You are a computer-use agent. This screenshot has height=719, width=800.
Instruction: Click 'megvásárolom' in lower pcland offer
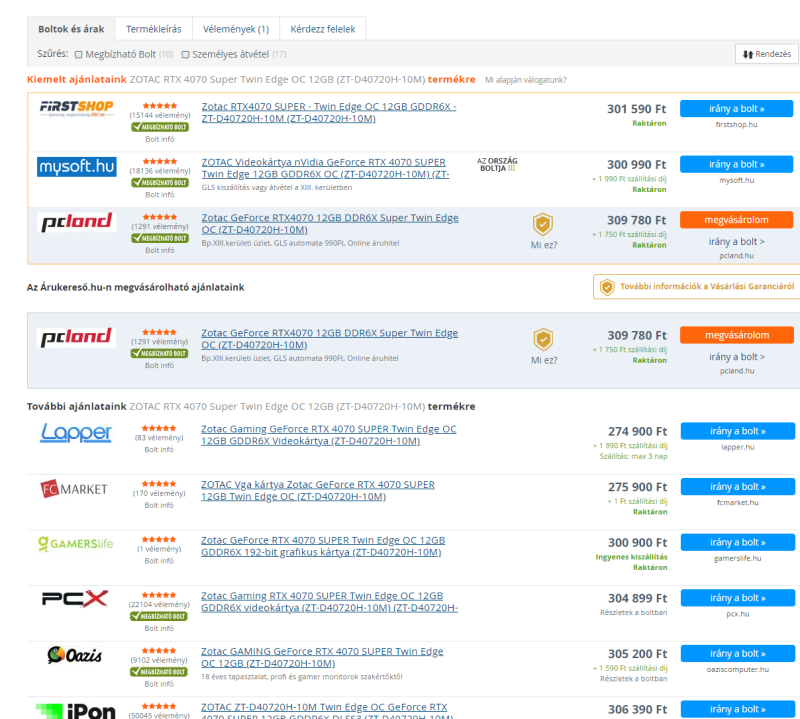(737, 335)
